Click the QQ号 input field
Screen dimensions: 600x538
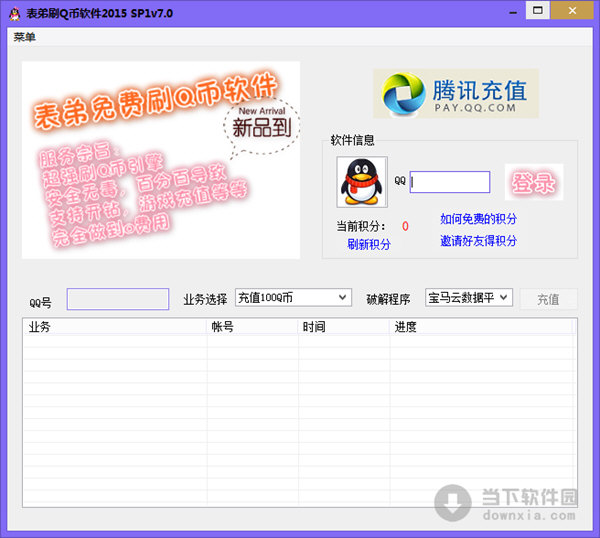118,299
